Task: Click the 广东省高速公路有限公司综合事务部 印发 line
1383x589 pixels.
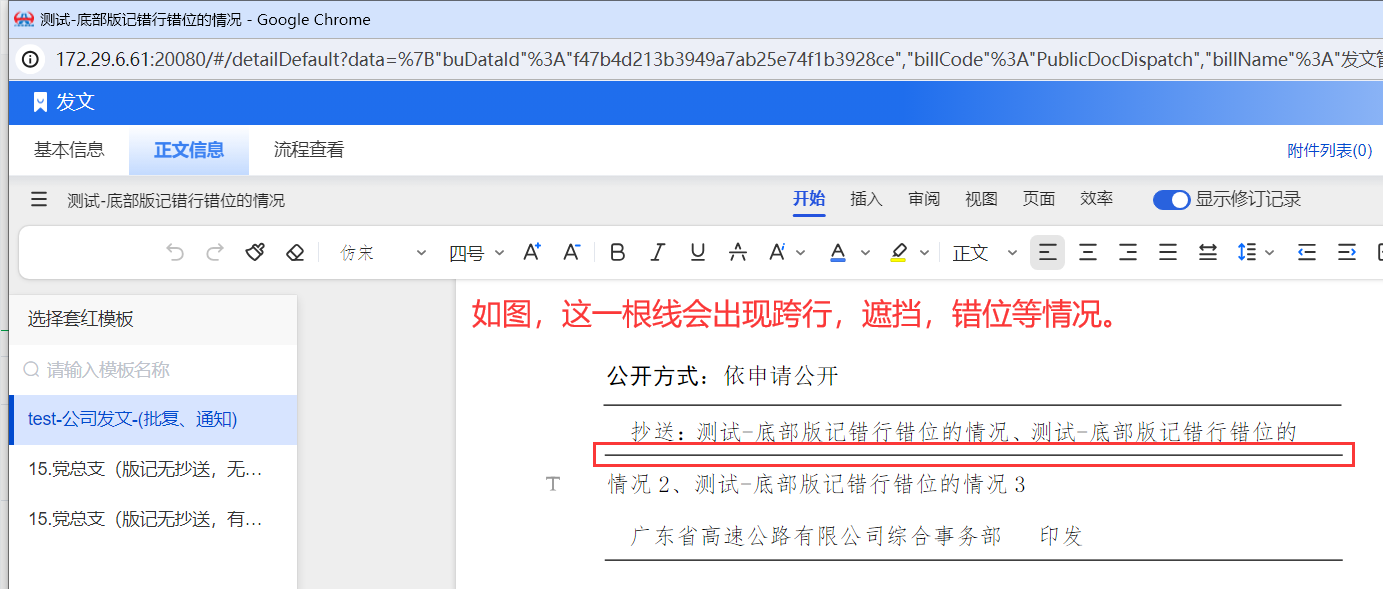Action: pos(857,536)
